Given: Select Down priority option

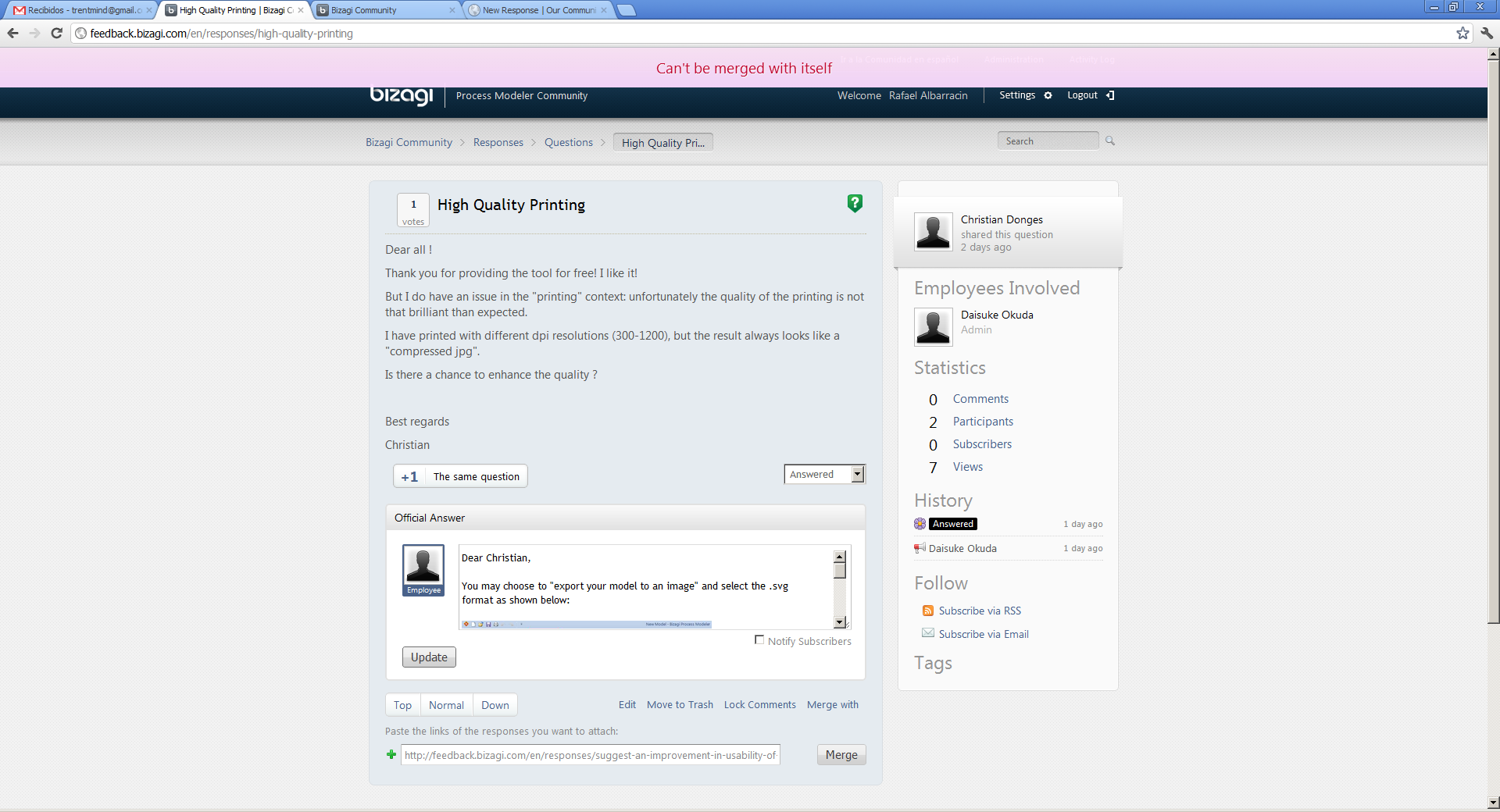Looking at the screenshot, I should (495, 705).
